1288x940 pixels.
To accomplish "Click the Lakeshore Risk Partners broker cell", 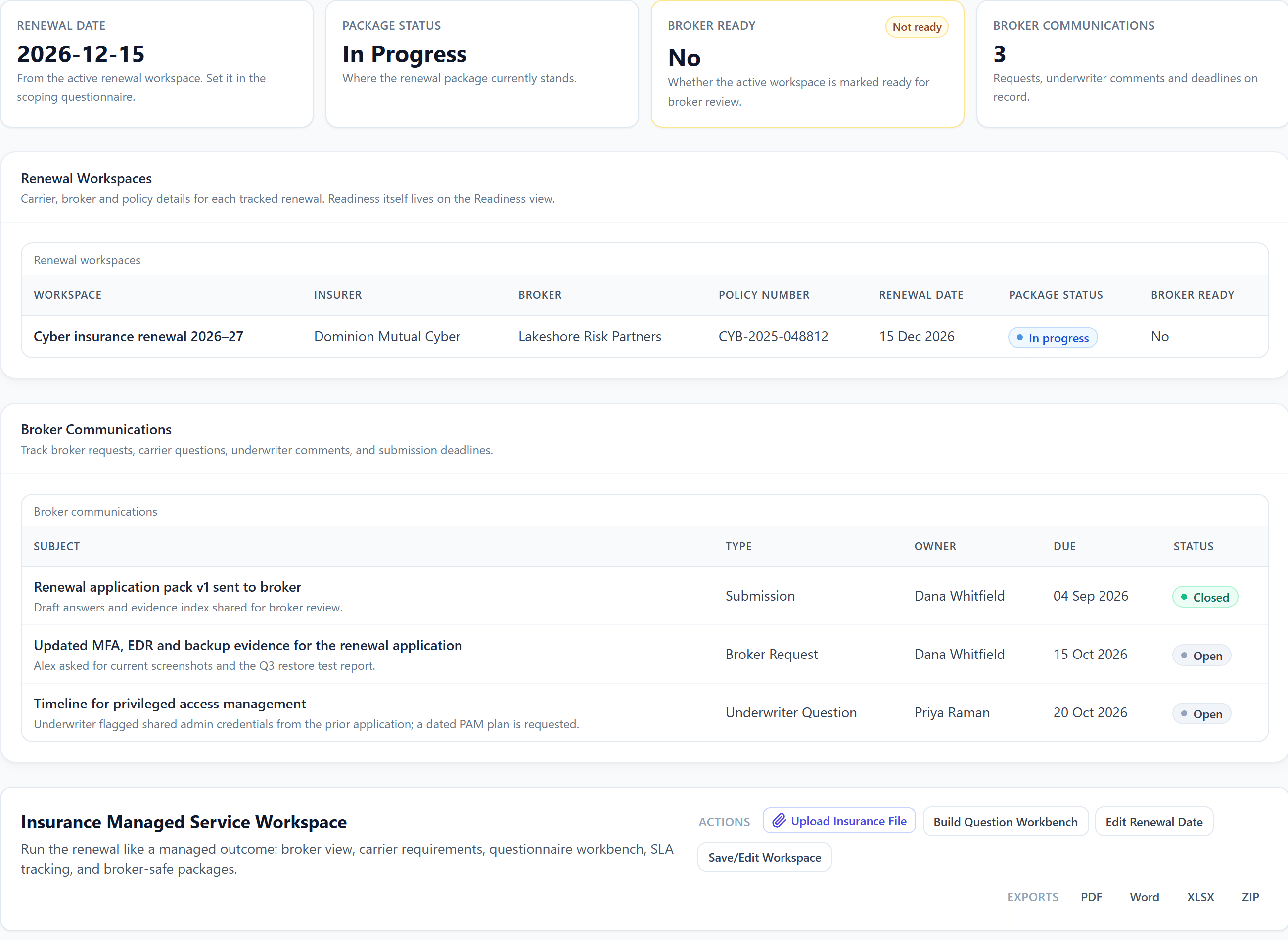I will (x=590, y=337).
